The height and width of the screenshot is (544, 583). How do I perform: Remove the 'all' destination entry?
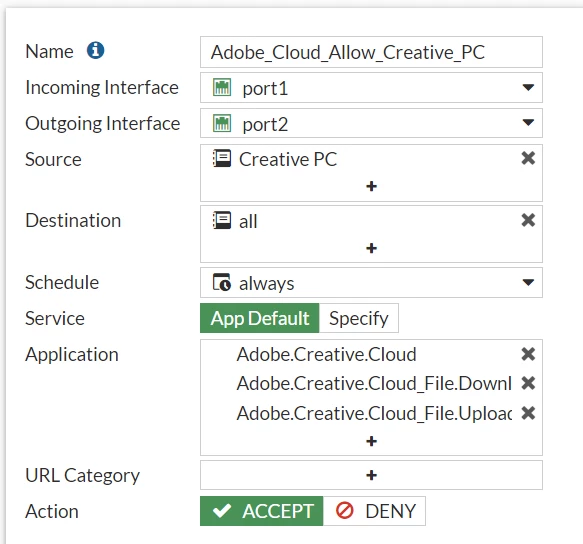point(528,220)
